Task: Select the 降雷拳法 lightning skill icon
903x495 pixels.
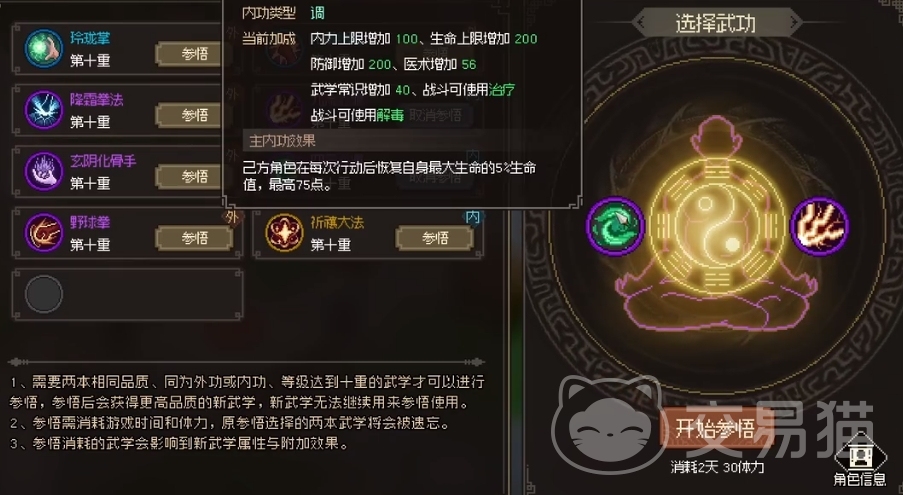Action: tap(43, 110)
